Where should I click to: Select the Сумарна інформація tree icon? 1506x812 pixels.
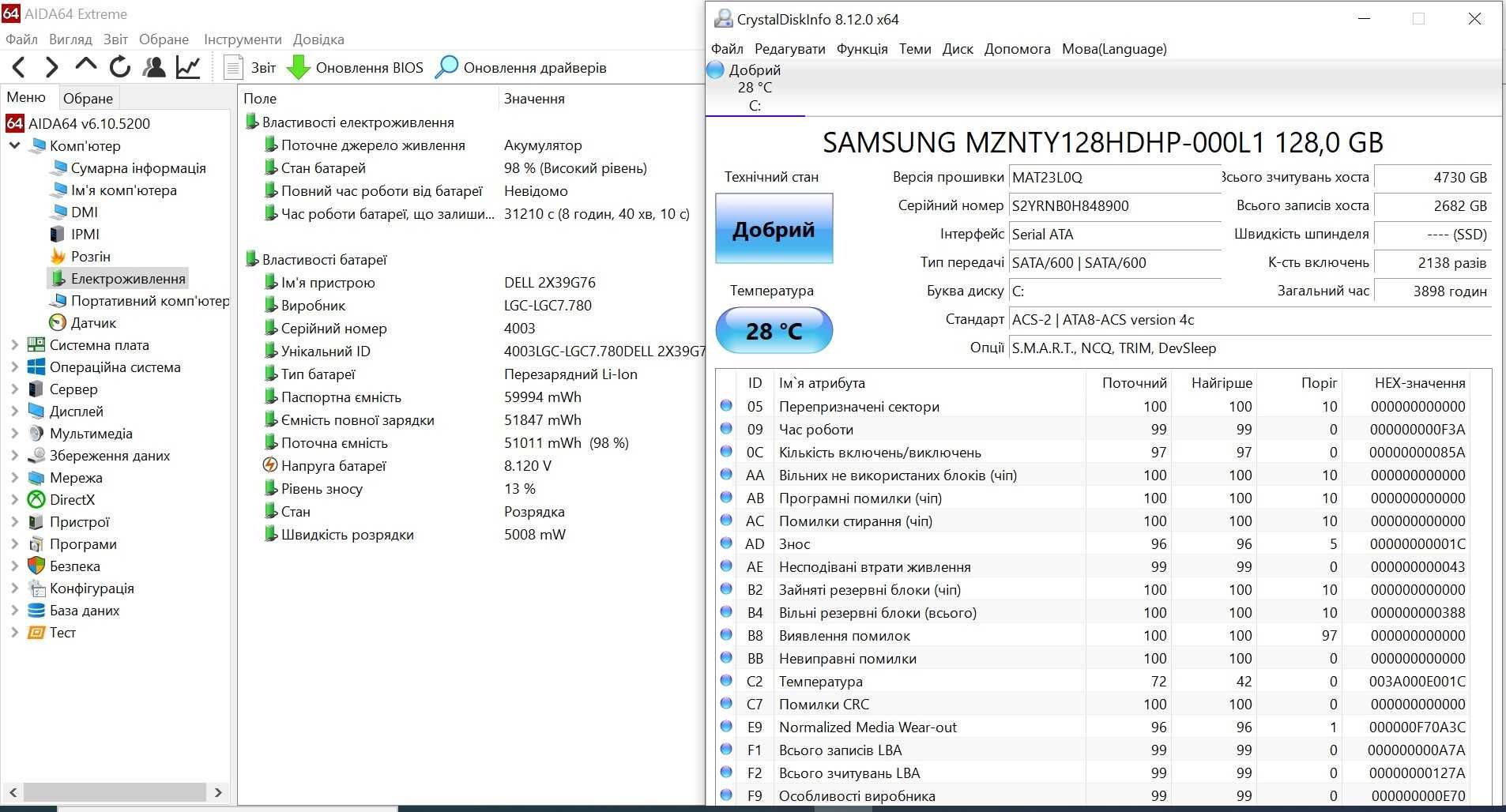coord(58,168)
